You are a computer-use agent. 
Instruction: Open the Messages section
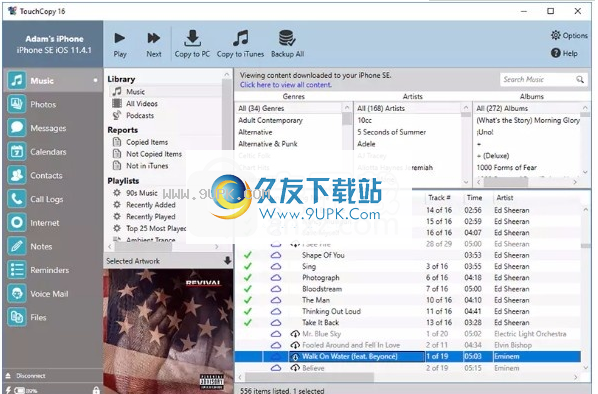[x=52, y=128]
